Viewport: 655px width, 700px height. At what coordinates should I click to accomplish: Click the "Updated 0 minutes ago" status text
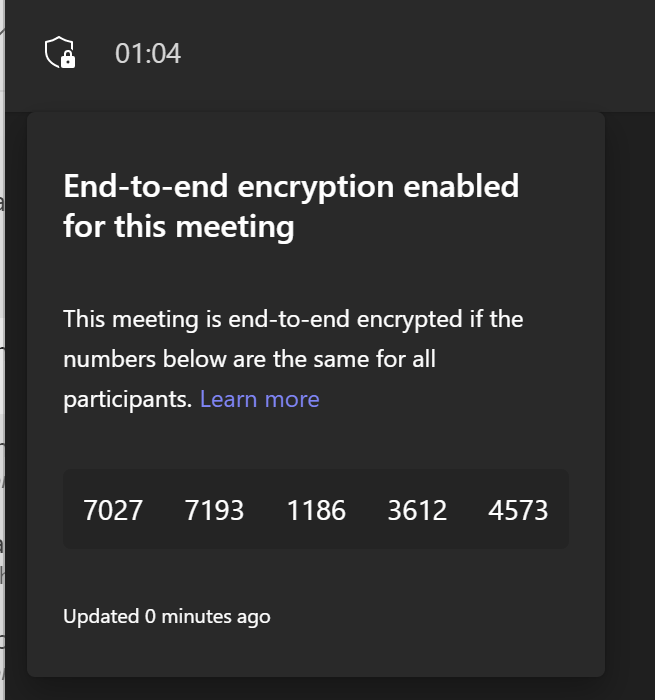(166, 616)
